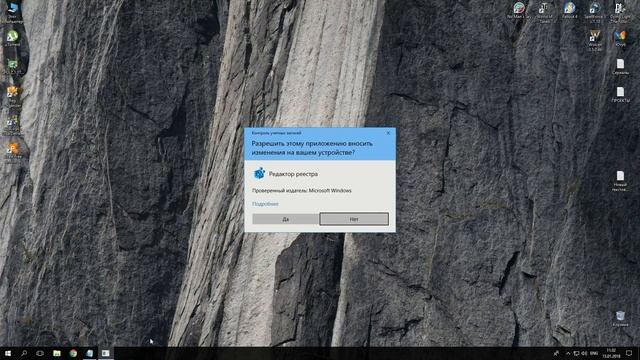Viewport: 640px width, 360px height.
Task: Select the Новый текстовый document on desktop
Action: pyautogui.click(x=620, y=181)
